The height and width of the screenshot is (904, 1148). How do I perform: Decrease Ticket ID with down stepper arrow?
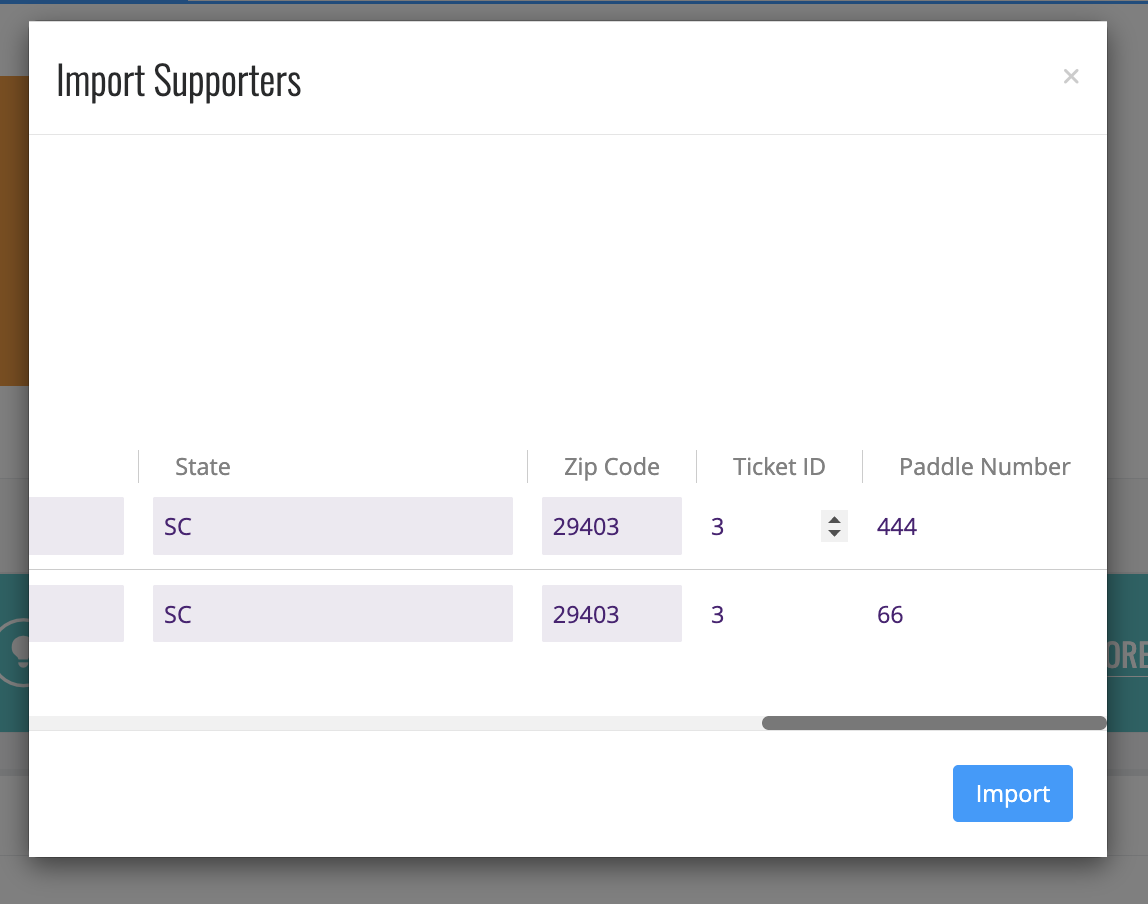834,534
